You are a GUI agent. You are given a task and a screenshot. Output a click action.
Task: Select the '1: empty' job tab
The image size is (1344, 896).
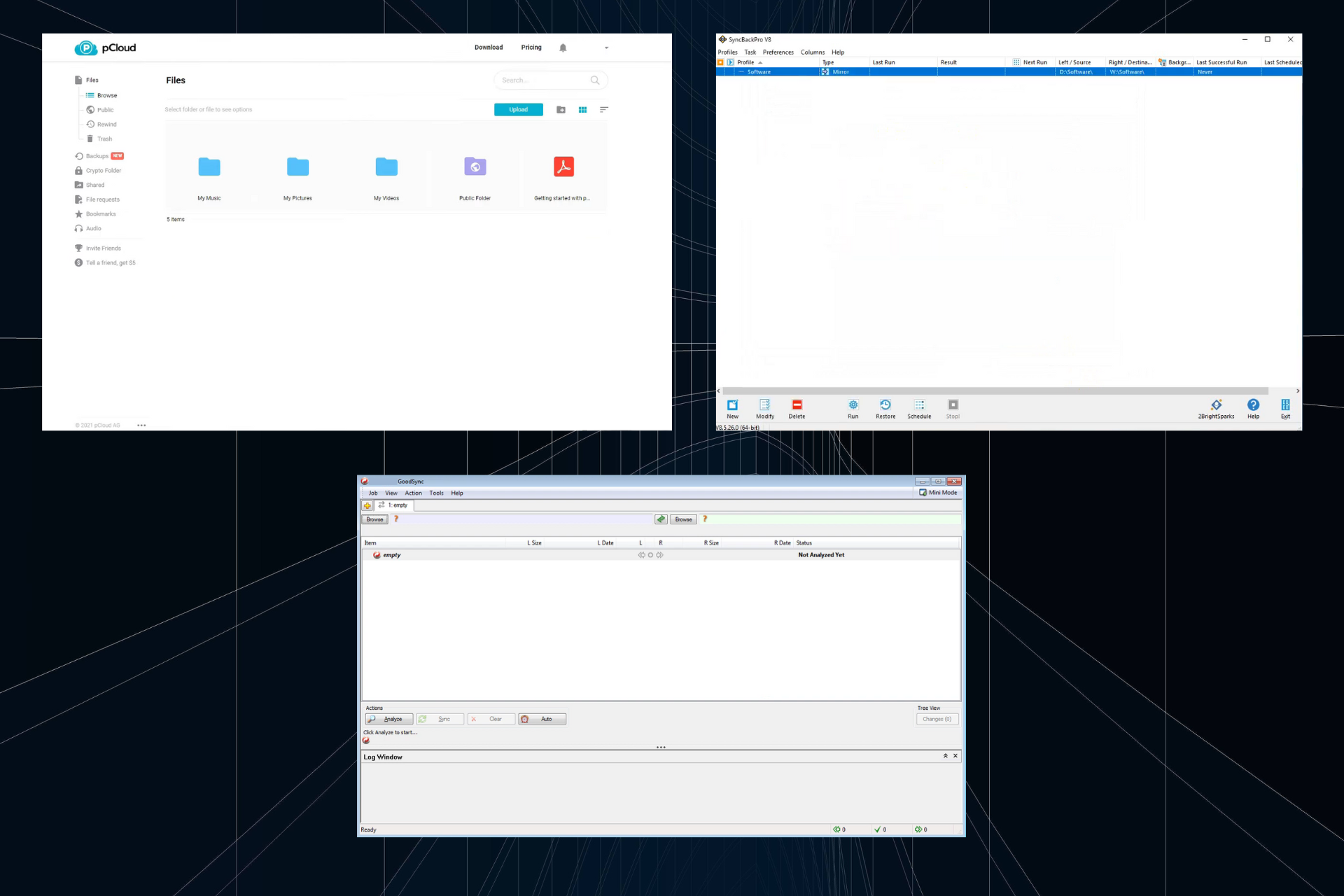394,505
